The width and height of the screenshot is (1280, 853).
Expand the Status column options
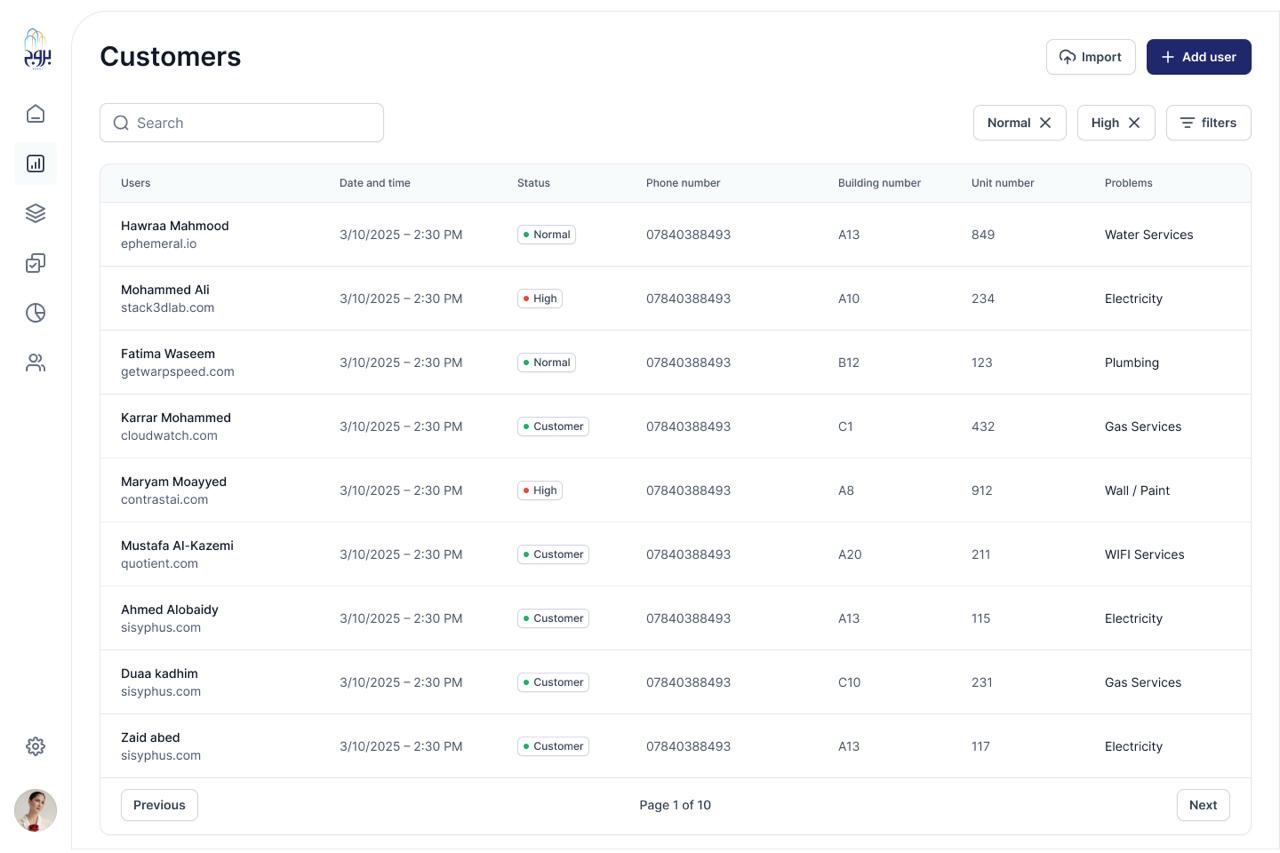[x=533, y=183]
